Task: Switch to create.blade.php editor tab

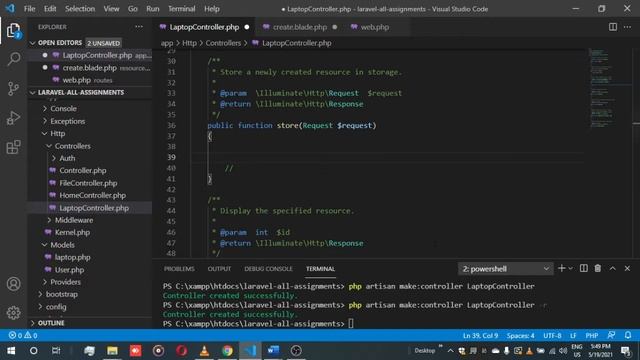Action: pyautogui.click(x=300, y=27)
